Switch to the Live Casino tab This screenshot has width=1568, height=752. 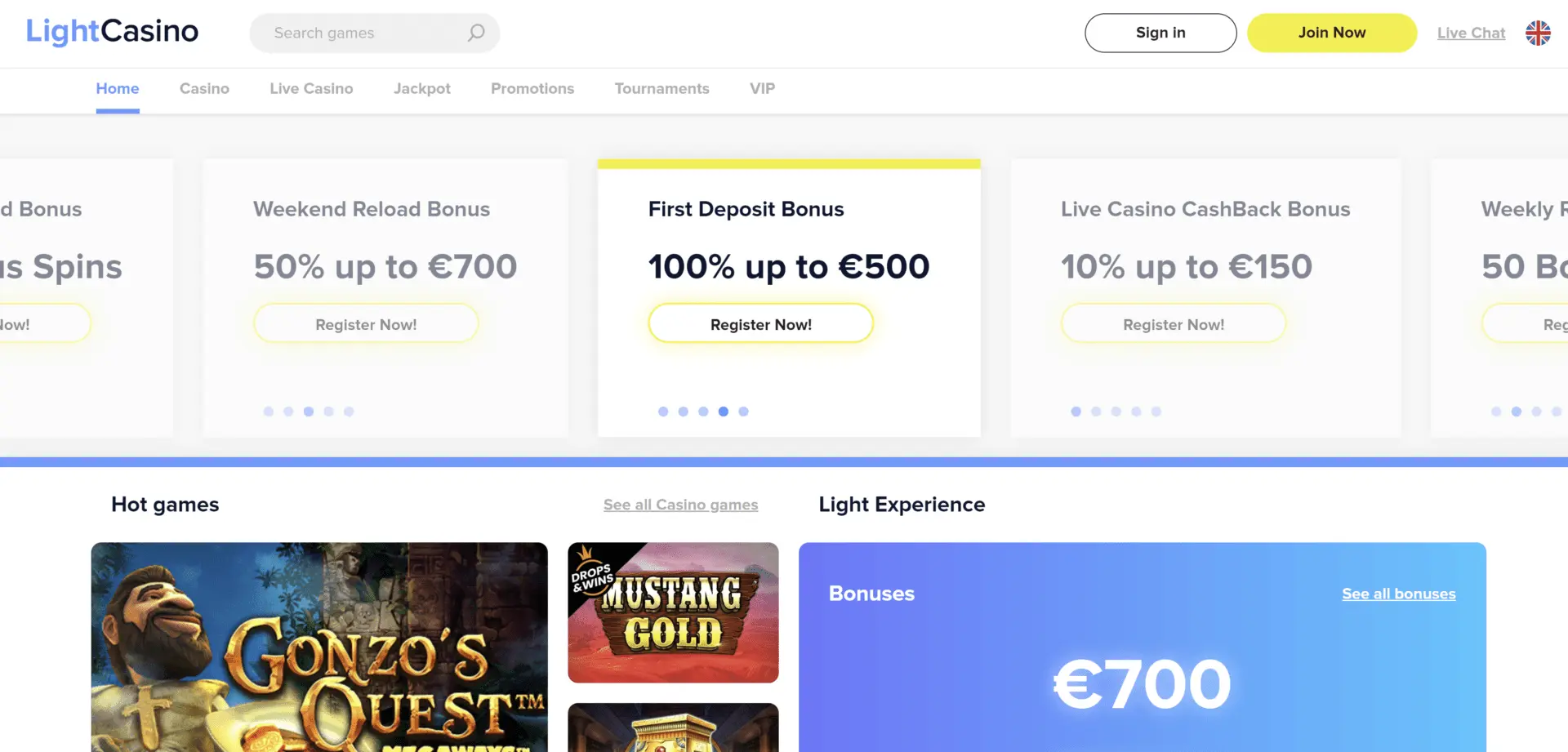coord(311,88)
